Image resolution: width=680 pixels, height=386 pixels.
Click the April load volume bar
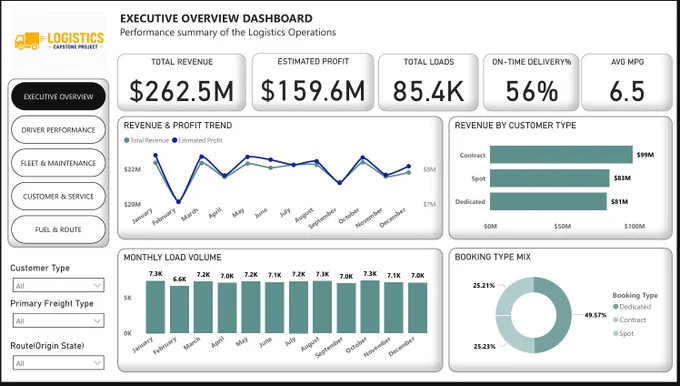coord(227,308)
